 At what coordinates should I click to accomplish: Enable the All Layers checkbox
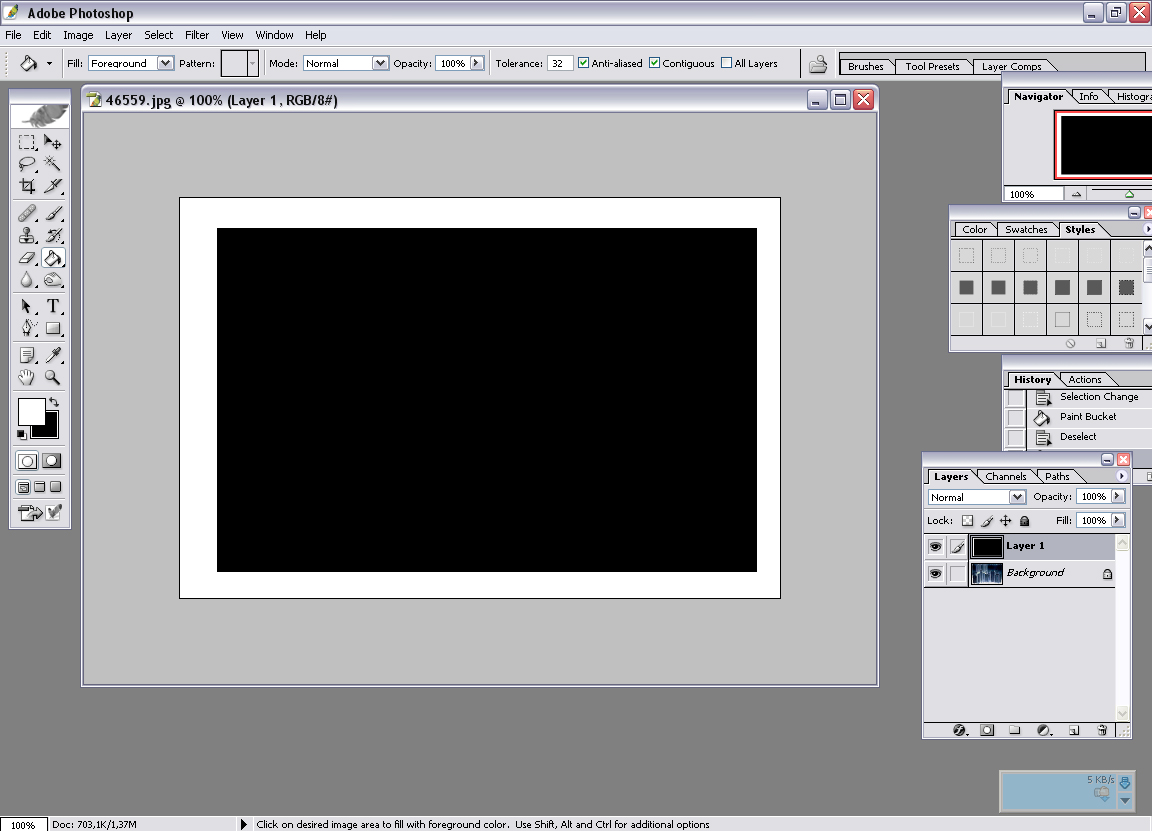click(x=727, y=63)
